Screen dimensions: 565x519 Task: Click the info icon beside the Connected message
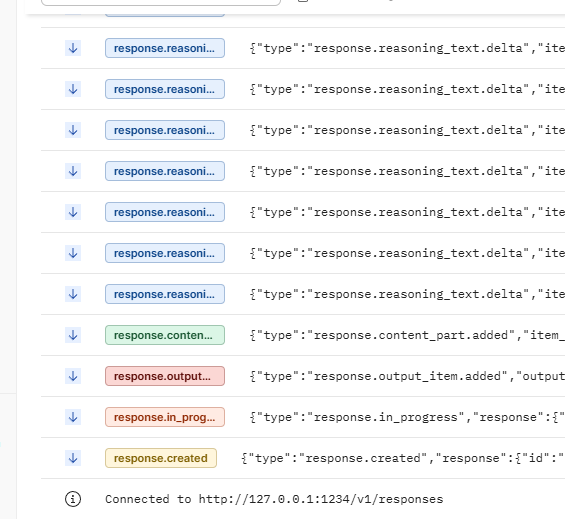(x=73, y=499)
